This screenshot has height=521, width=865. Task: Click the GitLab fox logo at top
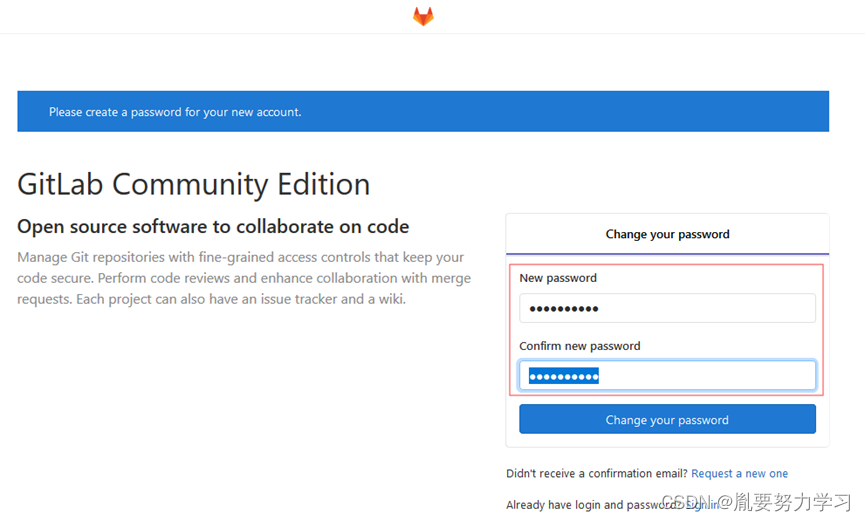tap(423, 16)
